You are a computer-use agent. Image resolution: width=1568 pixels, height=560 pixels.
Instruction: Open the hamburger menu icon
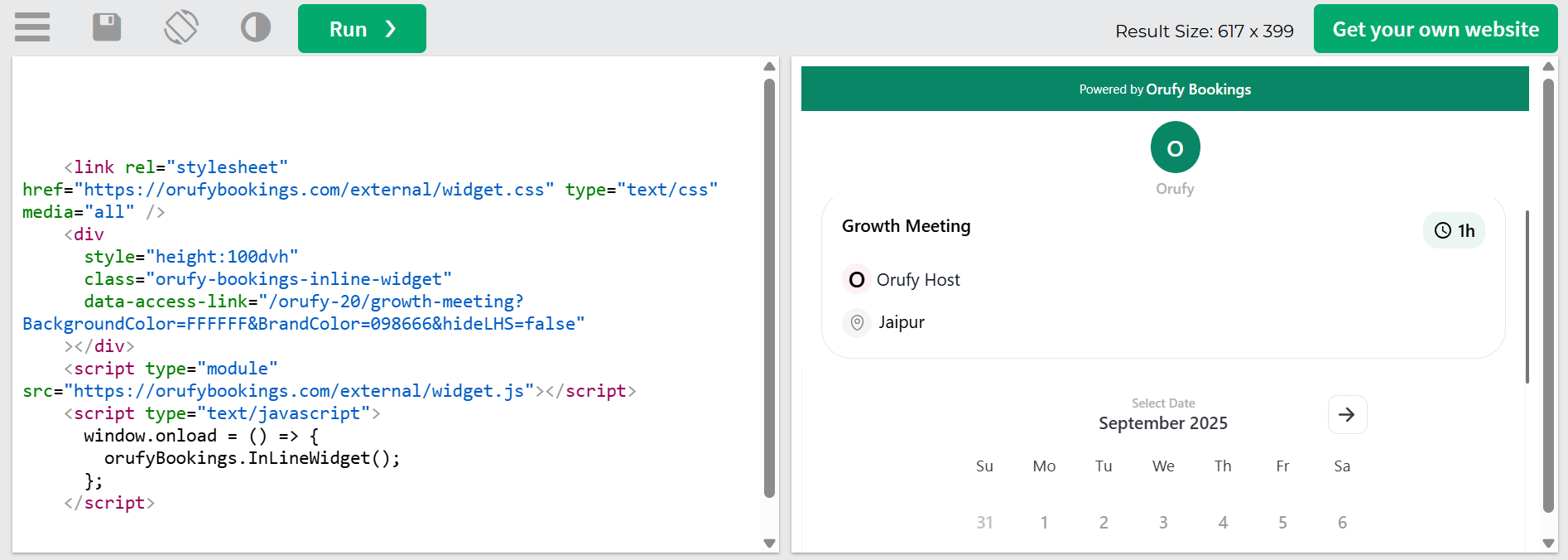point(32,27)
